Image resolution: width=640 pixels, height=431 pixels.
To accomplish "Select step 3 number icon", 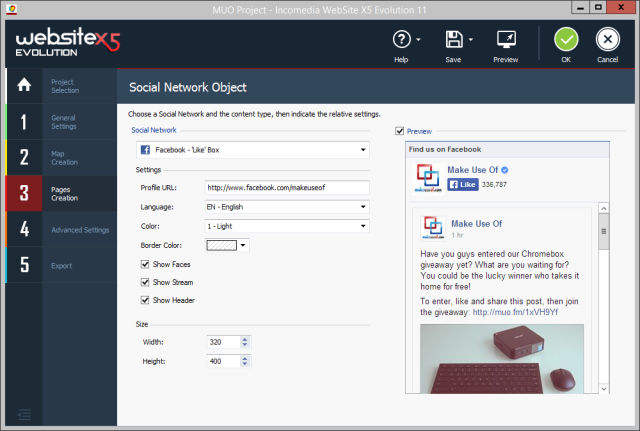I will click(24, 193).
